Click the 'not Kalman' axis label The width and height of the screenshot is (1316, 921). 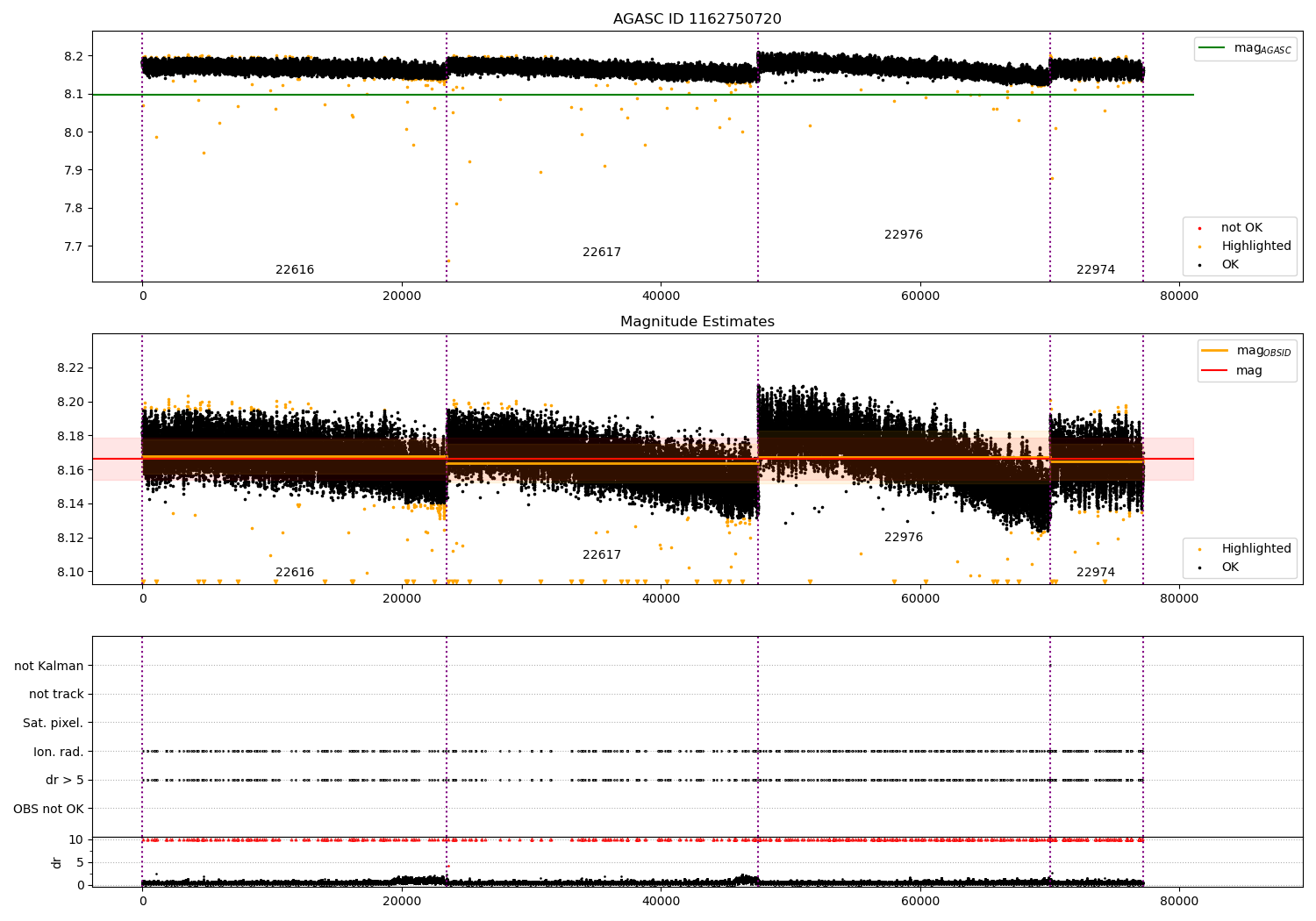(49, 667)
